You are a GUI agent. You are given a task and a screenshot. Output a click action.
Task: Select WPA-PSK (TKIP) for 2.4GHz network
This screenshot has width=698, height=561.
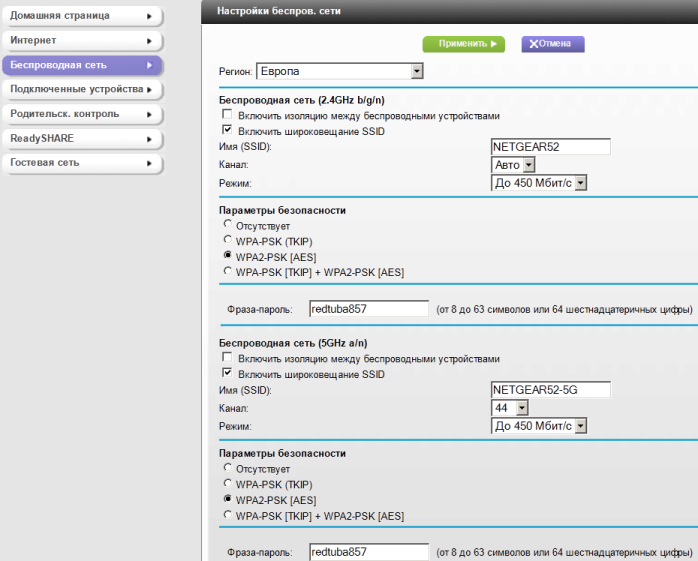[x=227, y=240]
